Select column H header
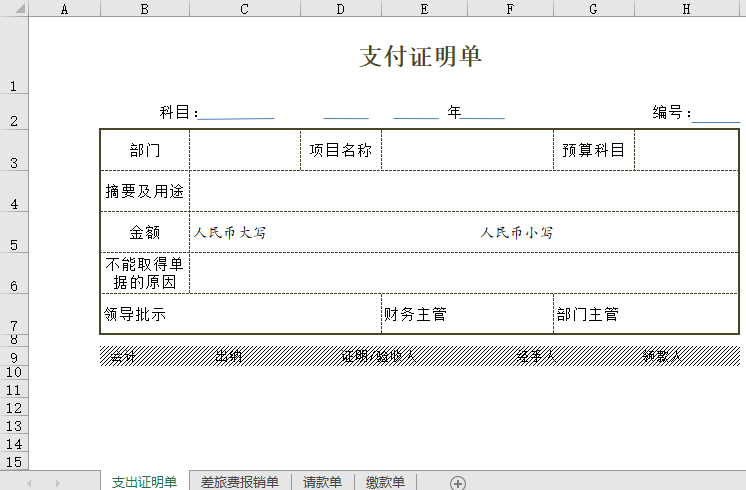This screenshot has height=490, width=746. click(x=686, y=9)
